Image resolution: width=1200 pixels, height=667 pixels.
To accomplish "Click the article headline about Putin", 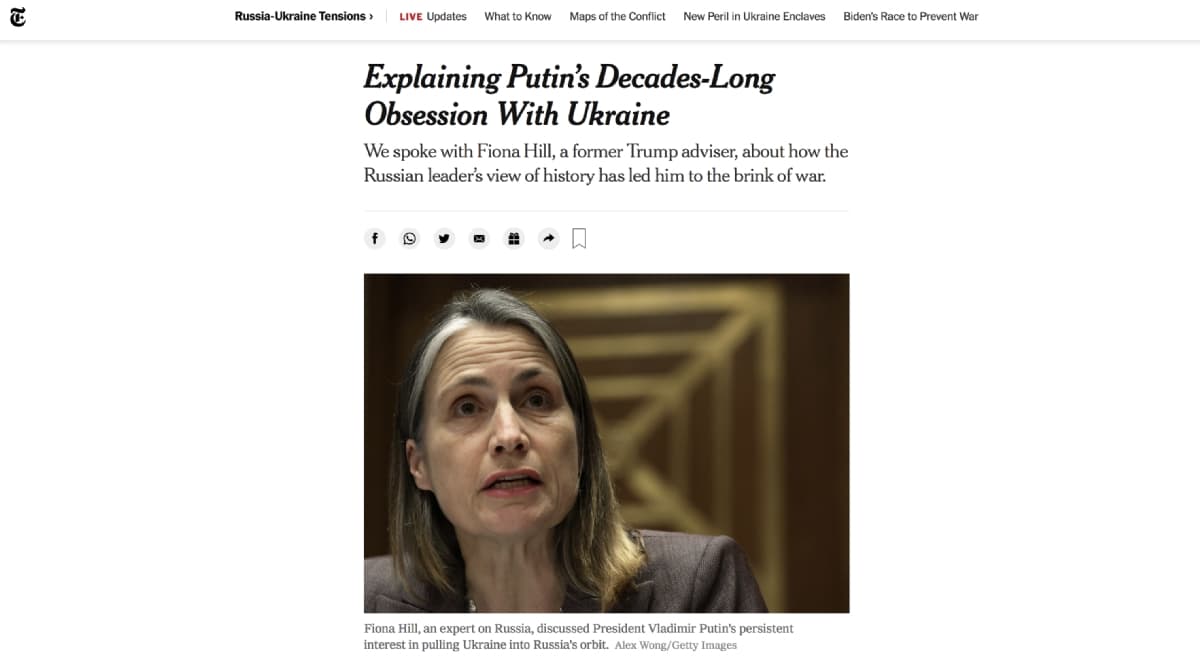I will 570,96.
